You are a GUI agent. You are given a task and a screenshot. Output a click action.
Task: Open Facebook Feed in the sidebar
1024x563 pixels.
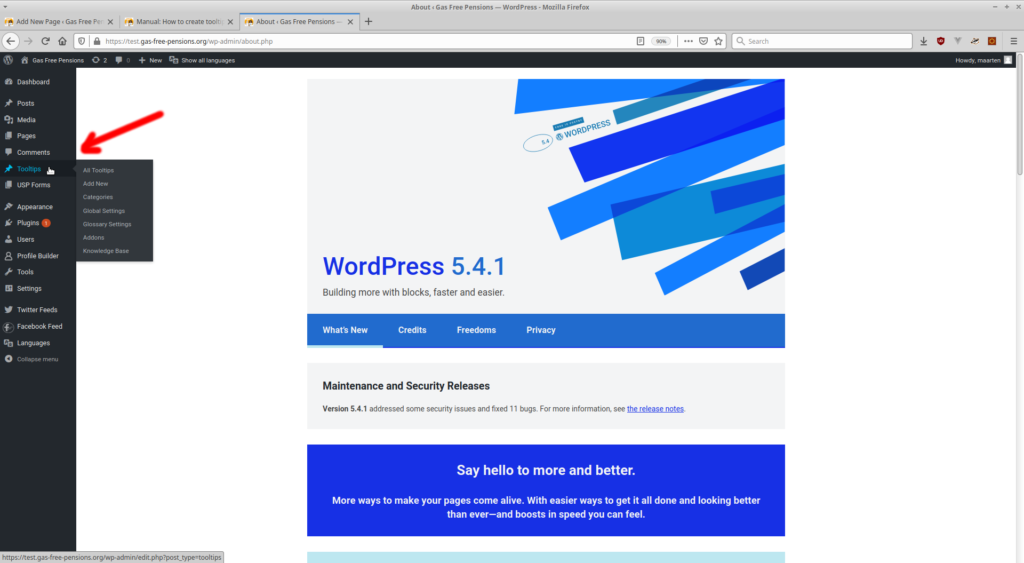(x=38, y=326)
